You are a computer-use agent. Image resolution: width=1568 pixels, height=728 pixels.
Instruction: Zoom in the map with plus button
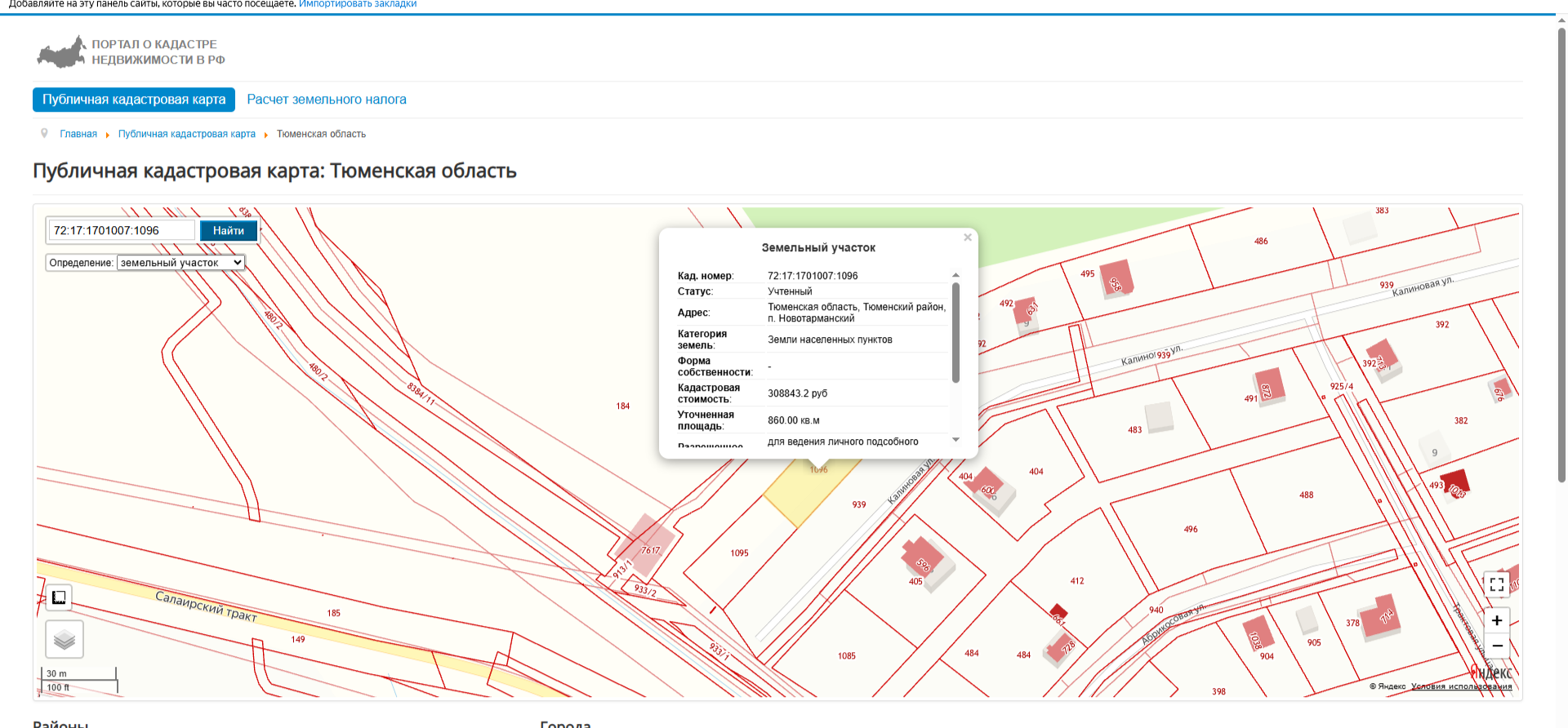coord(1496,620)
